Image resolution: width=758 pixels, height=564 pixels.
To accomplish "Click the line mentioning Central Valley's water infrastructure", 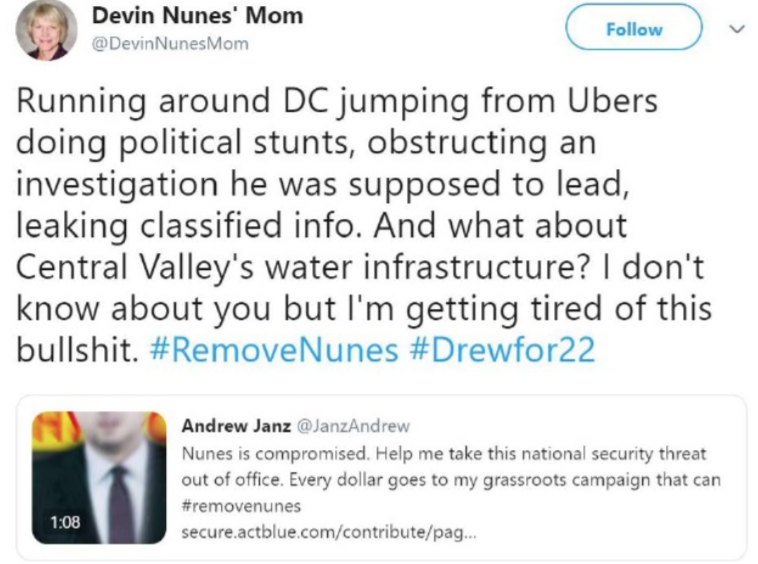I will coord(360,267).
